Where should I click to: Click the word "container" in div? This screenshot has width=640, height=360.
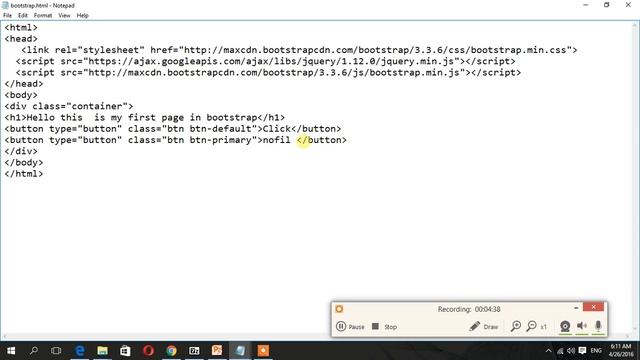tap(96, 106)
